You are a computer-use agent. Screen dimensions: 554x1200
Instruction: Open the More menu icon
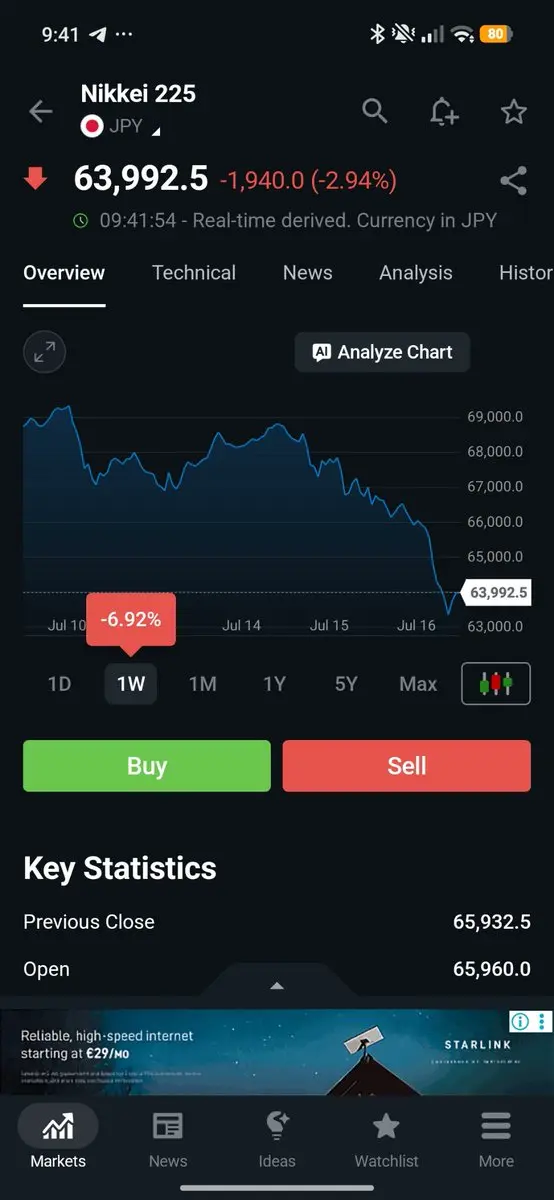pos(496,1139)
